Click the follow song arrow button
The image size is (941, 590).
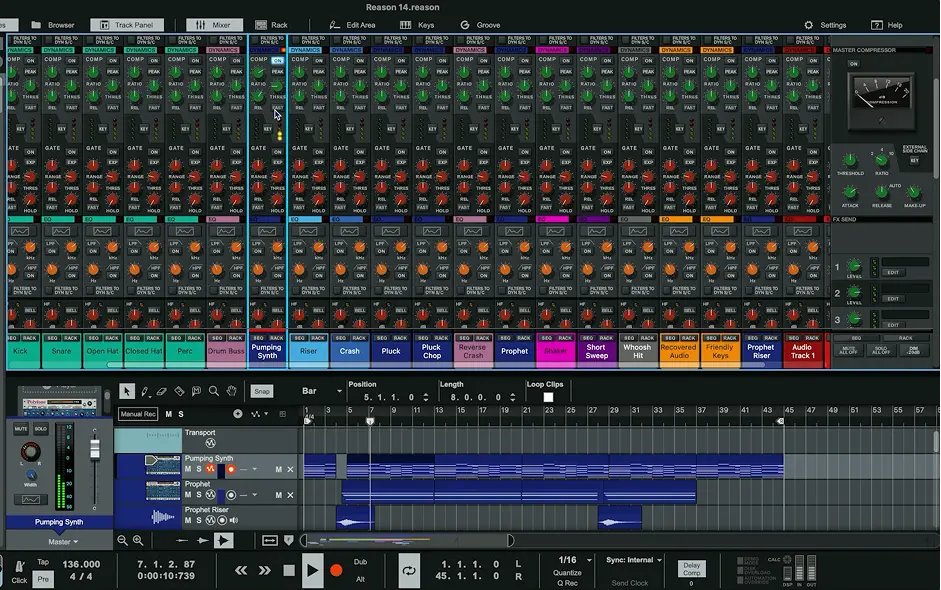tap(223, 541)
